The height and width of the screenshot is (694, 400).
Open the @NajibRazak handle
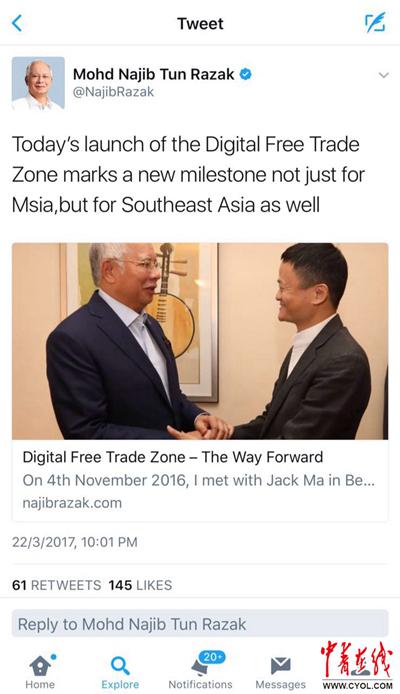113,92
